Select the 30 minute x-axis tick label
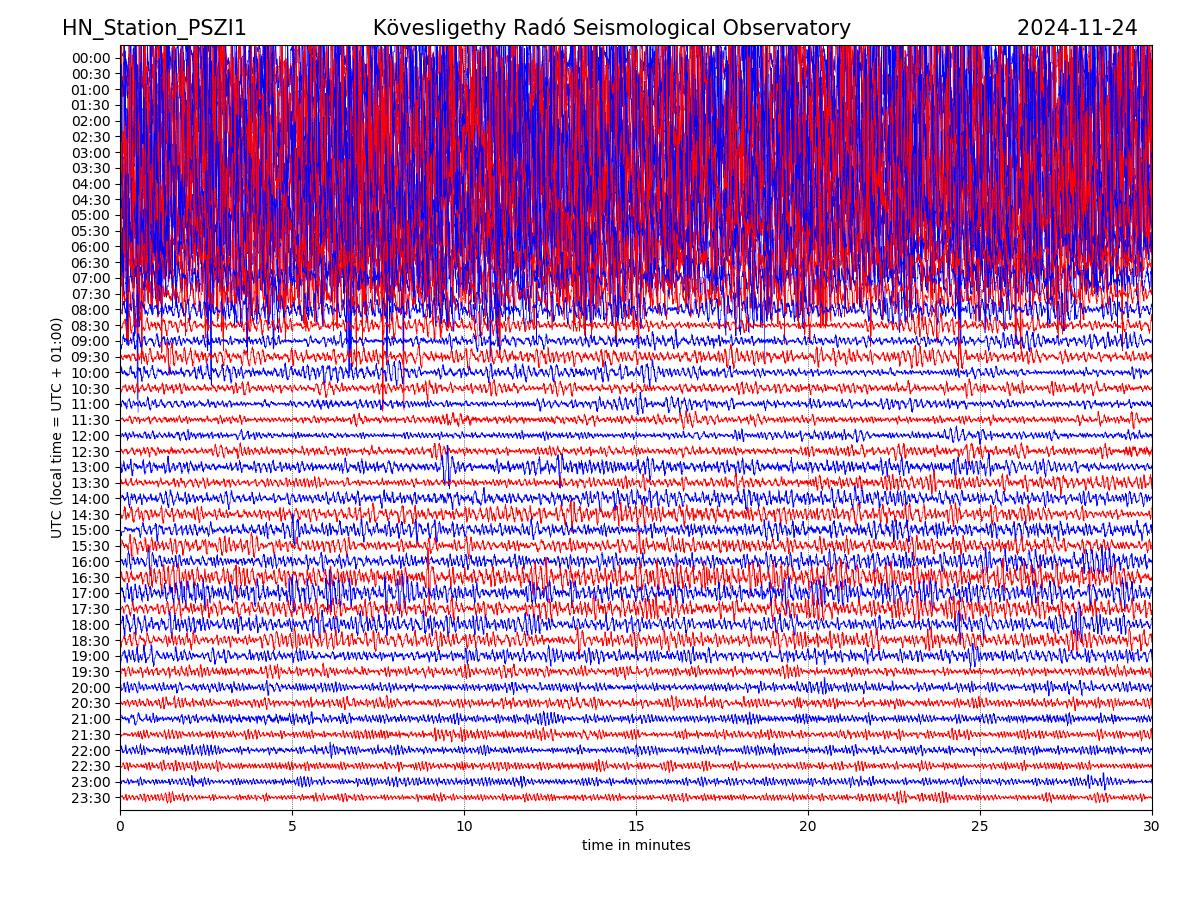The height and width of the screenshot is (900, 1200). point(1152,826)
